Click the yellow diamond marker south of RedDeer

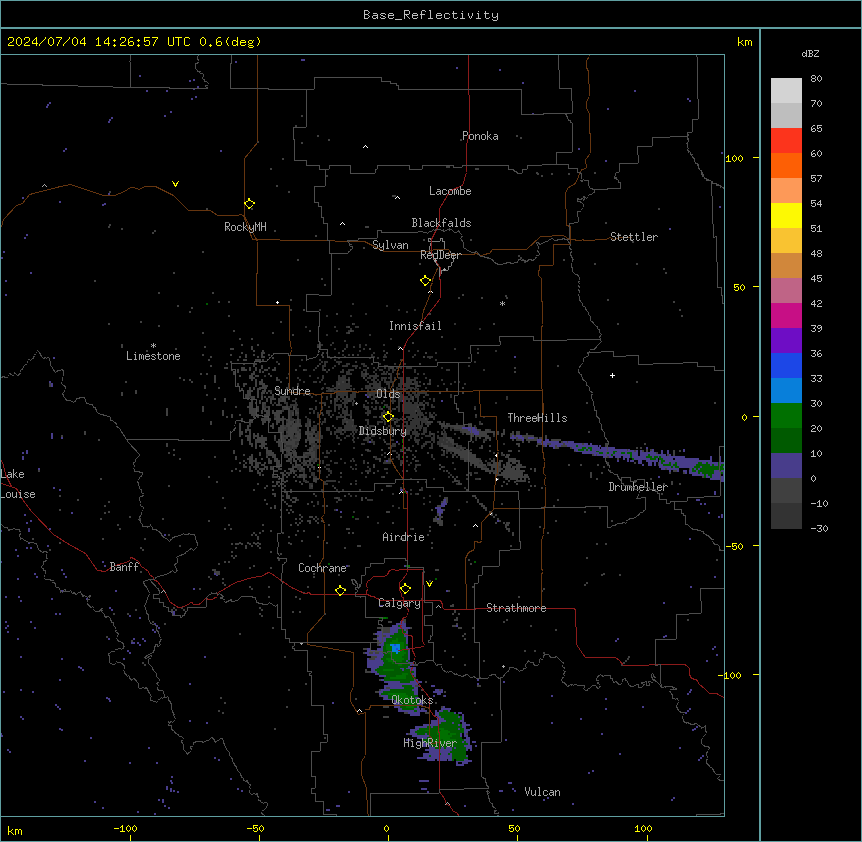click(x=425, y=281)
